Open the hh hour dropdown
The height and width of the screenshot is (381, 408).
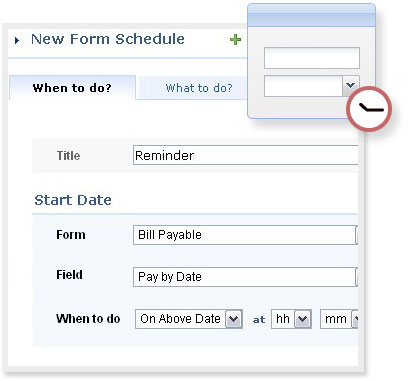[x=291, y=319]
